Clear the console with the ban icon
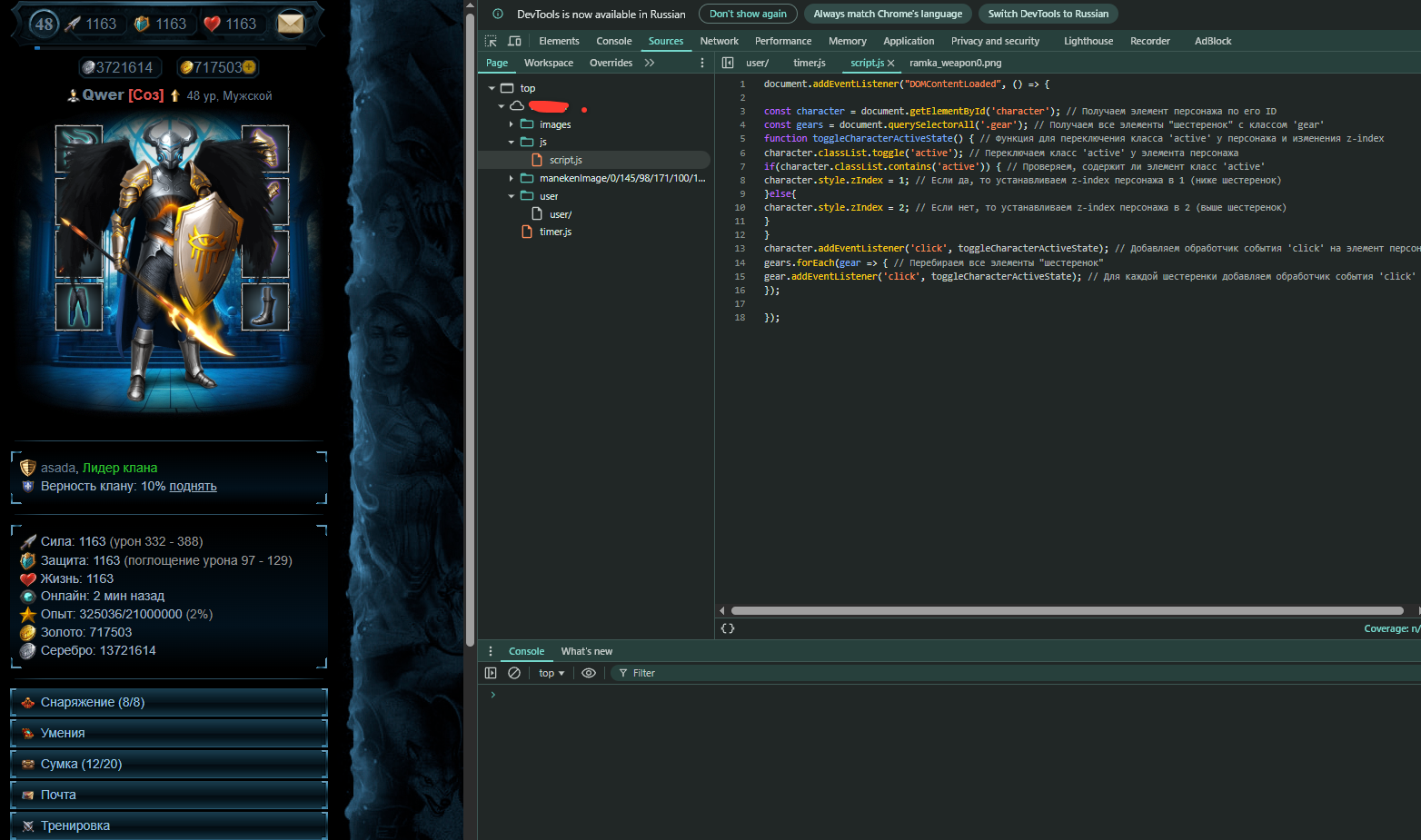This screenshot has height=840, width=1421. coord(514,673)
